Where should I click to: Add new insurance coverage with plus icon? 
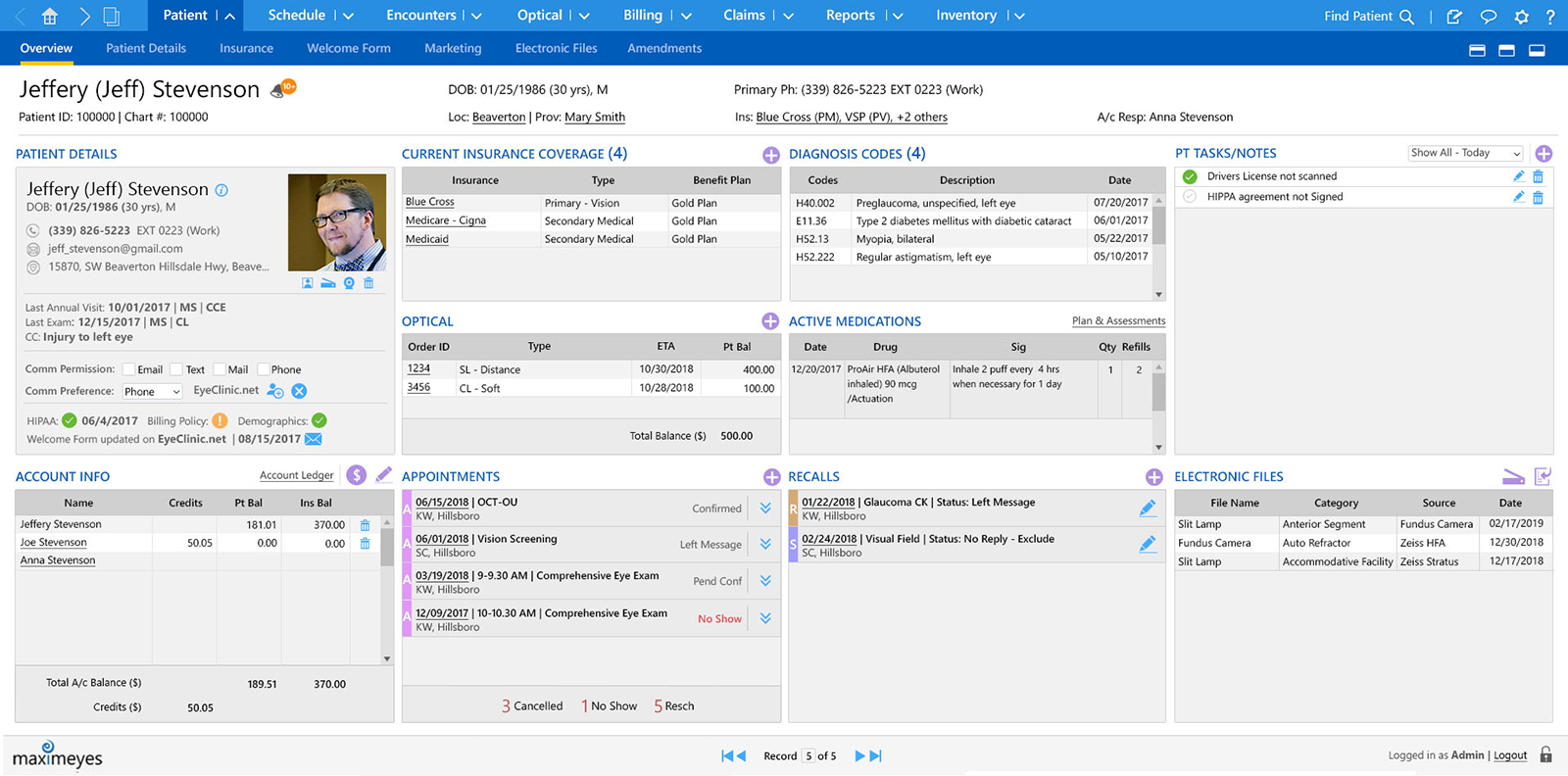771,155
